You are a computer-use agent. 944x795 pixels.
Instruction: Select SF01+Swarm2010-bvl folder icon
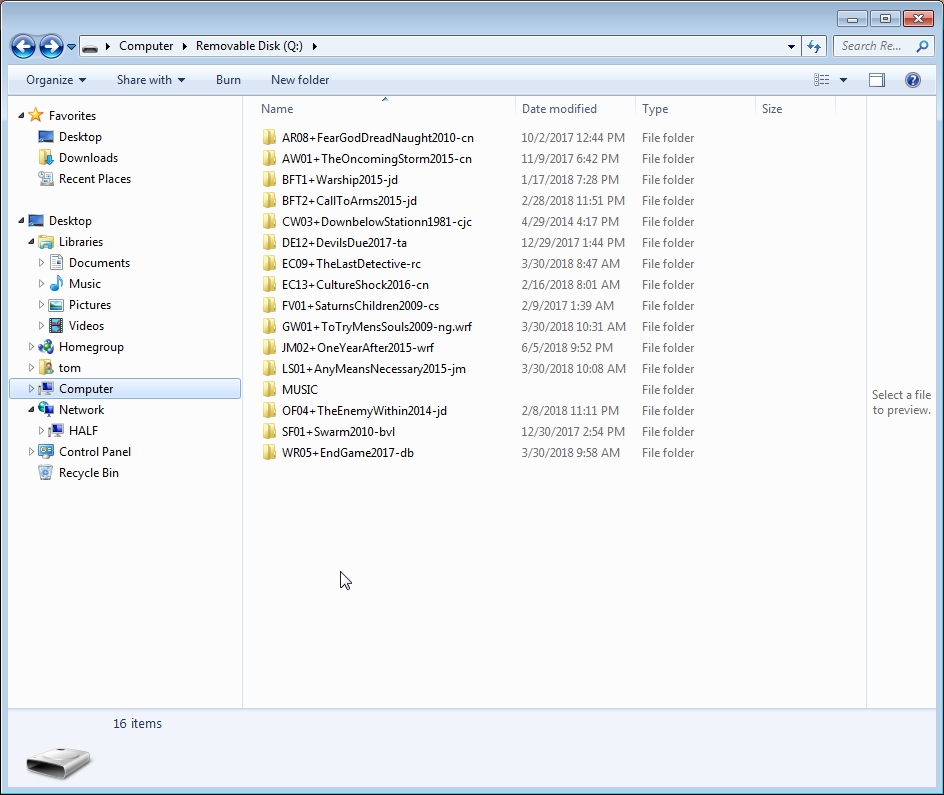click(269, 432)
